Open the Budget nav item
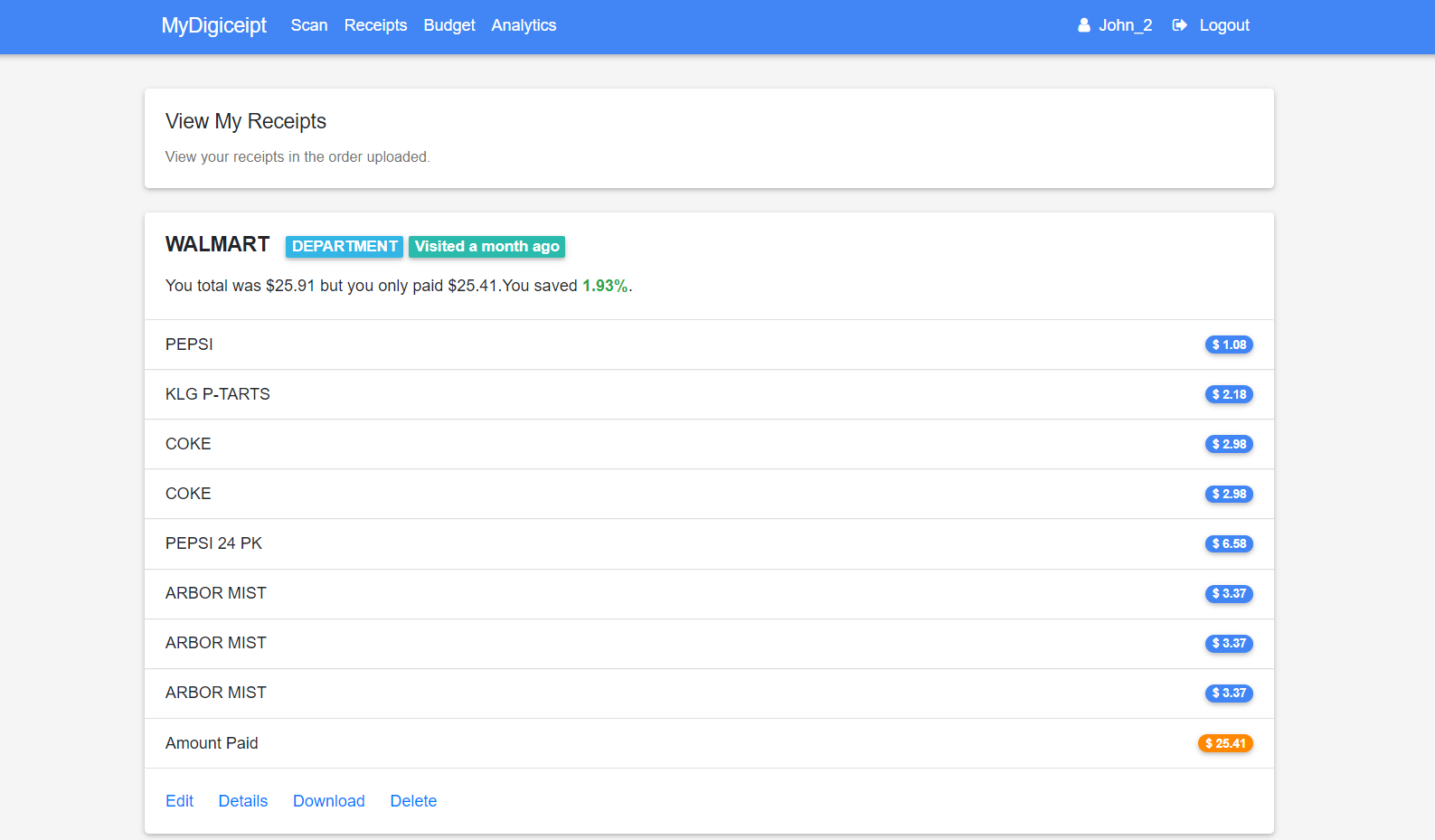This screenshot has height=840, width=1435. [449, 25]
